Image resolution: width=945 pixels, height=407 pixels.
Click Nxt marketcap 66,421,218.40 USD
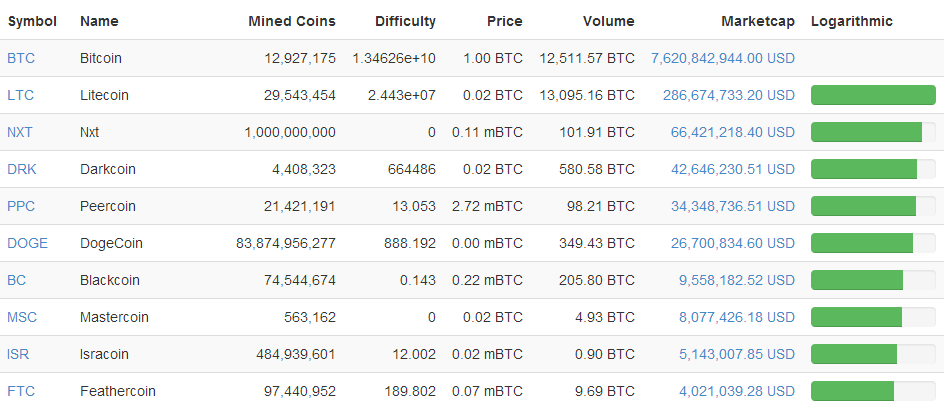733,132
